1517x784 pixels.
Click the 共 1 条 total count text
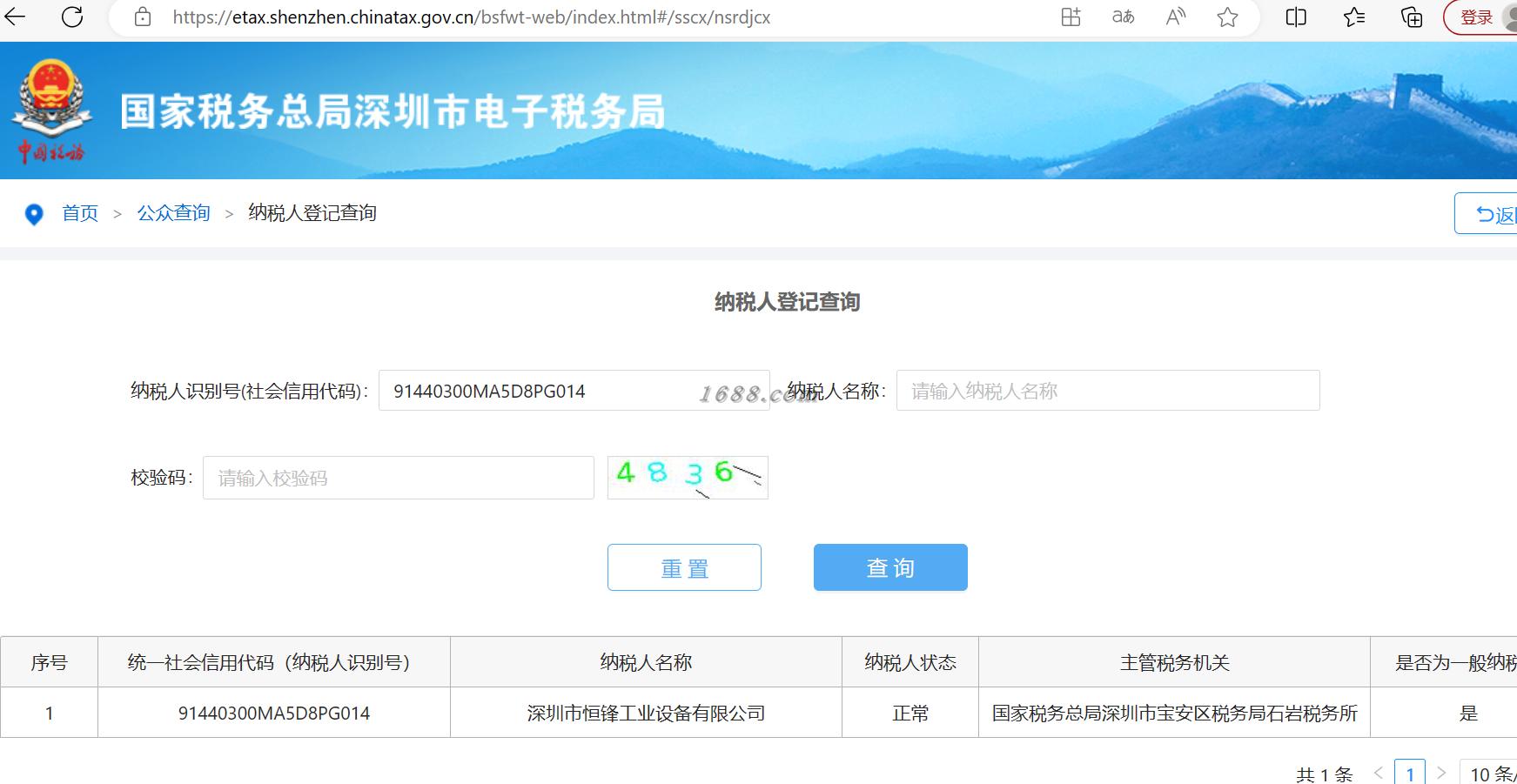pyautogui.click(x=1324, y=774)
